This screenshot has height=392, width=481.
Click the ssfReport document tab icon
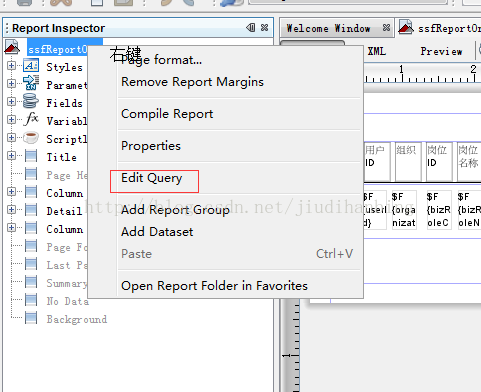click(x=406, y=27)
